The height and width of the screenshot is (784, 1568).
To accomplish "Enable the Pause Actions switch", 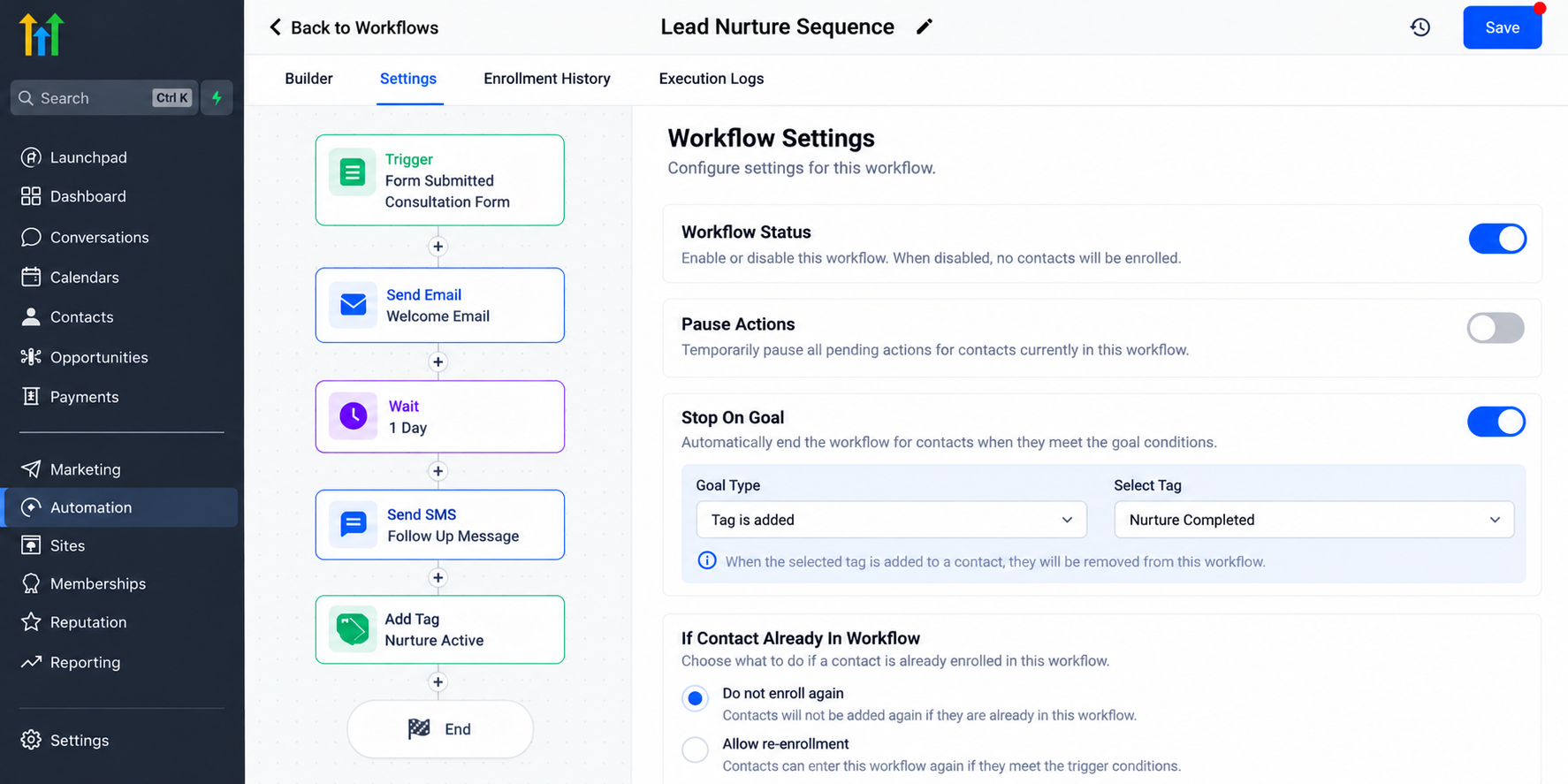I will click(1496, 328).
